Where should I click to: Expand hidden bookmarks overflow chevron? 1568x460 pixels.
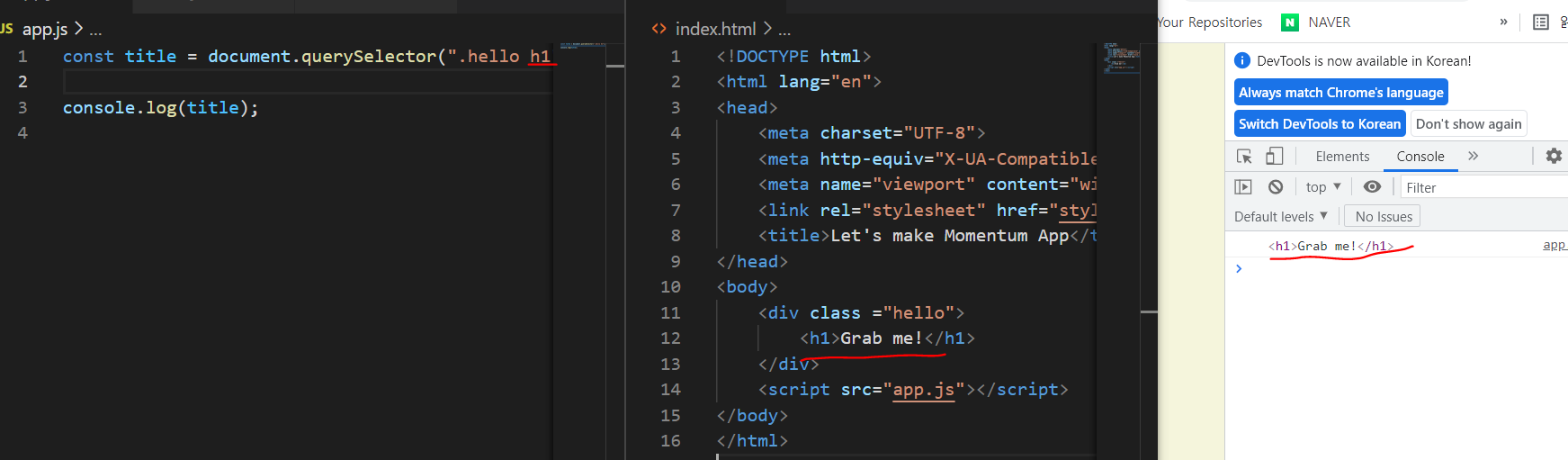coord(1503,23)
